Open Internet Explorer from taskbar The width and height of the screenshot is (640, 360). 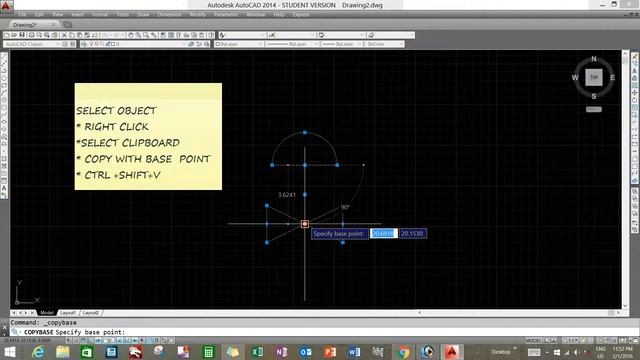38,352
